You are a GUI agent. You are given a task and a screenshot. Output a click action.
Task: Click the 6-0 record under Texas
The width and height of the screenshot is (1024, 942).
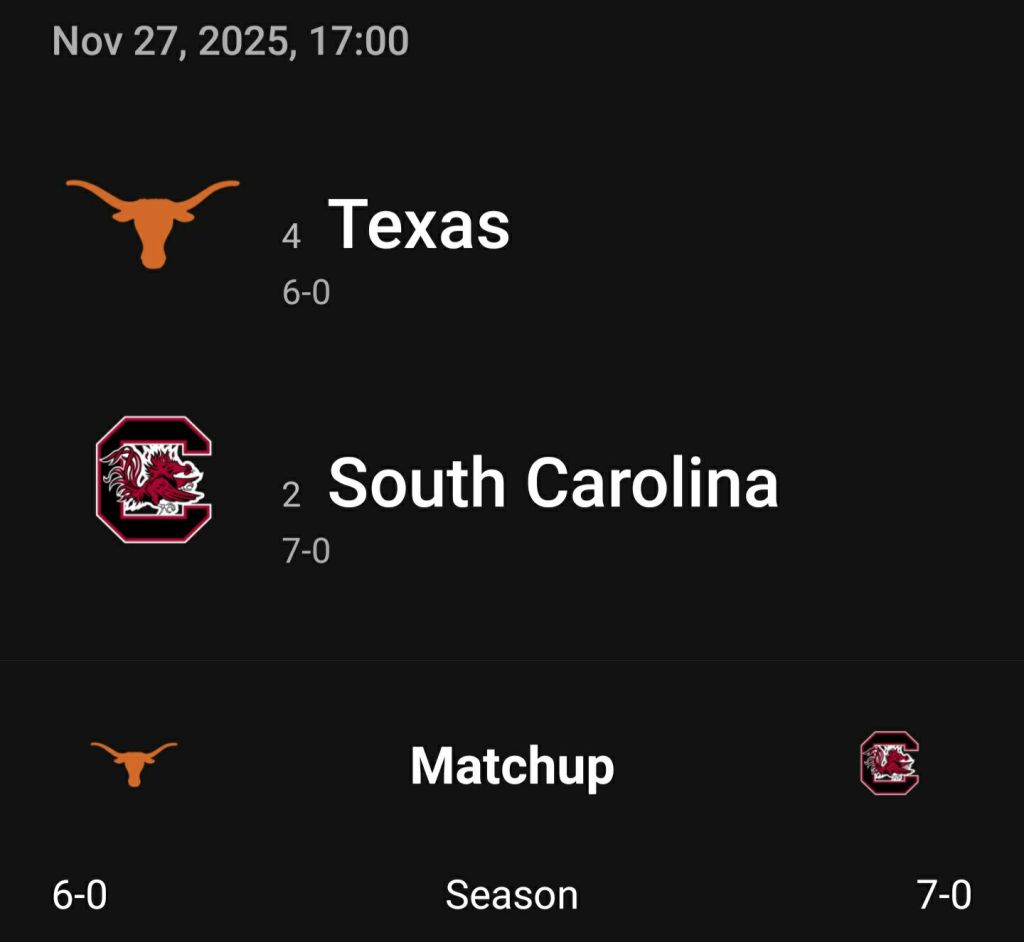(306, 293)
